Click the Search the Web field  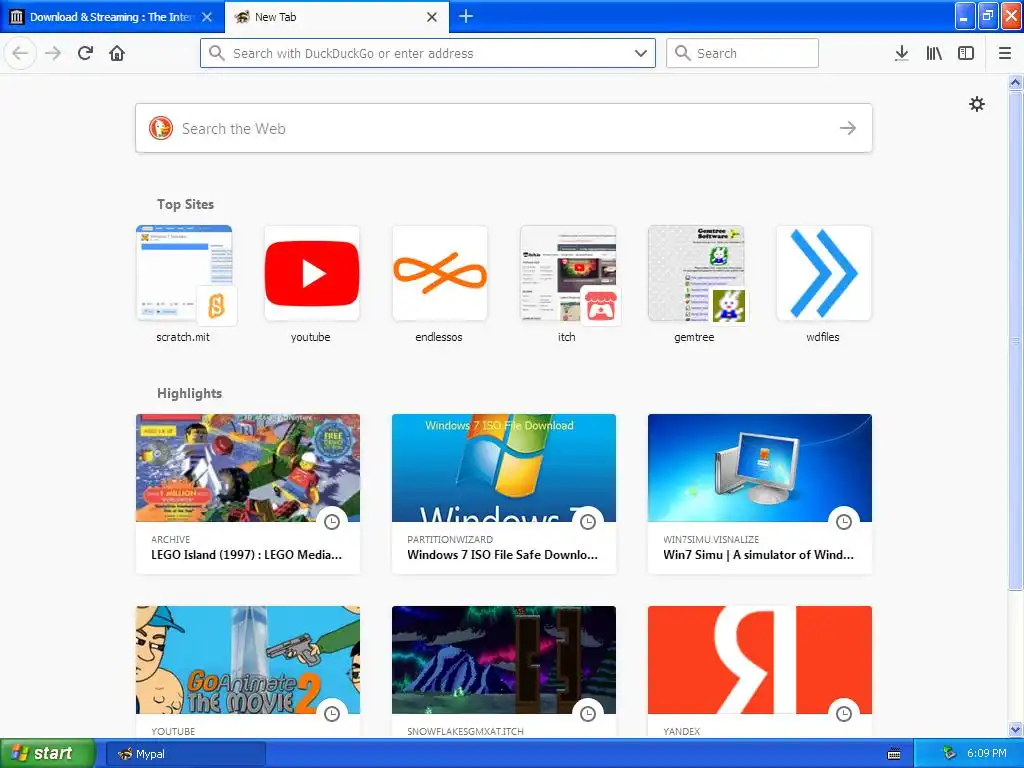point(504,128)
